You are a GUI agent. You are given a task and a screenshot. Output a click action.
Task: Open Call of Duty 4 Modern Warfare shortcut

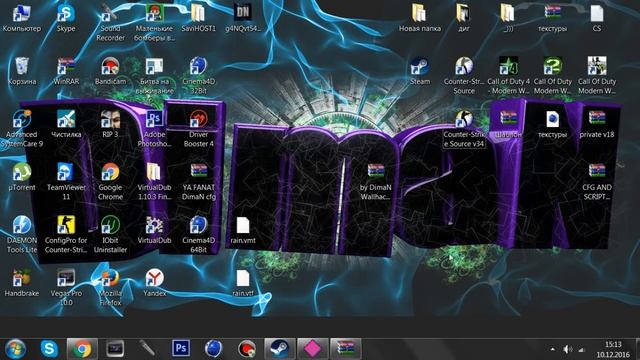click(x=508, y=76)
